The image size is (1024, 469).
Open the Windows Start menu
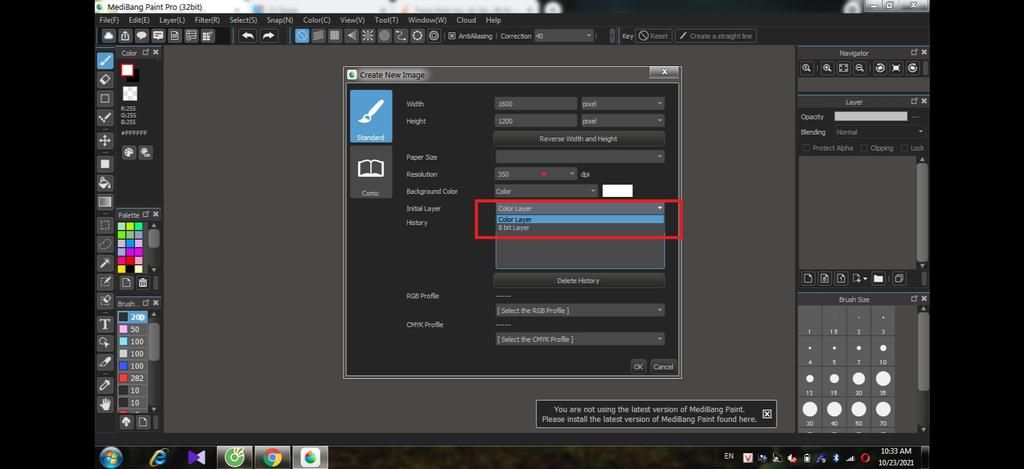[x=111, y=457]
